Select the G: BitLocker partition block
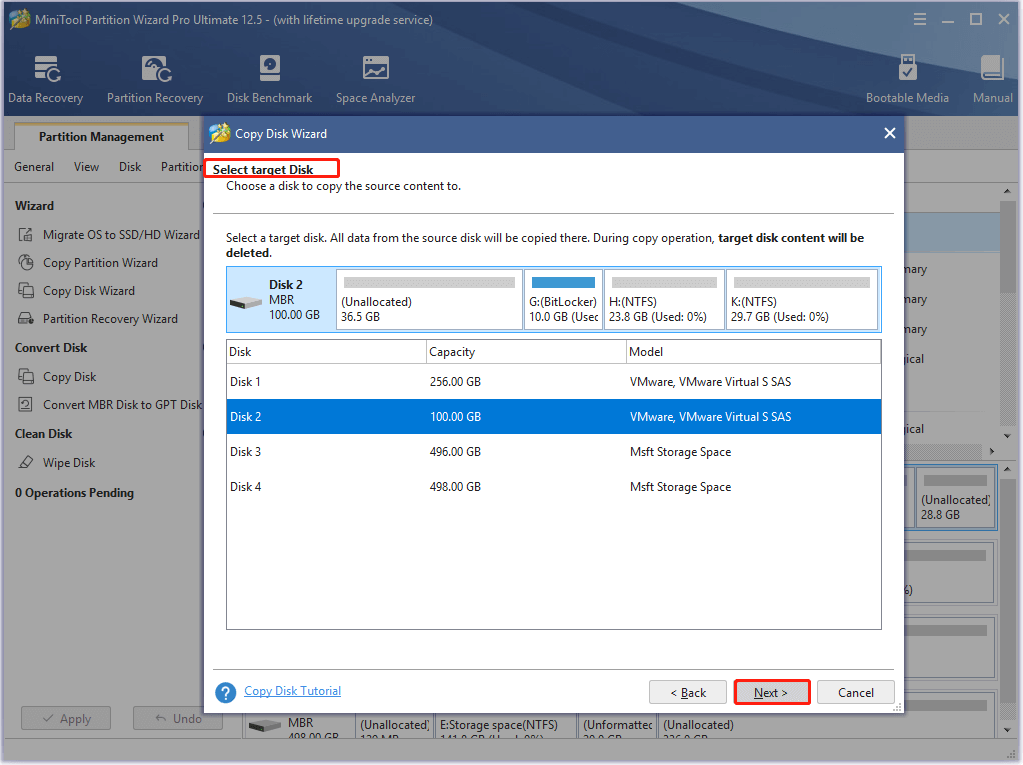Viewport: 1023px width, 765px height. [x=564, y=299]
